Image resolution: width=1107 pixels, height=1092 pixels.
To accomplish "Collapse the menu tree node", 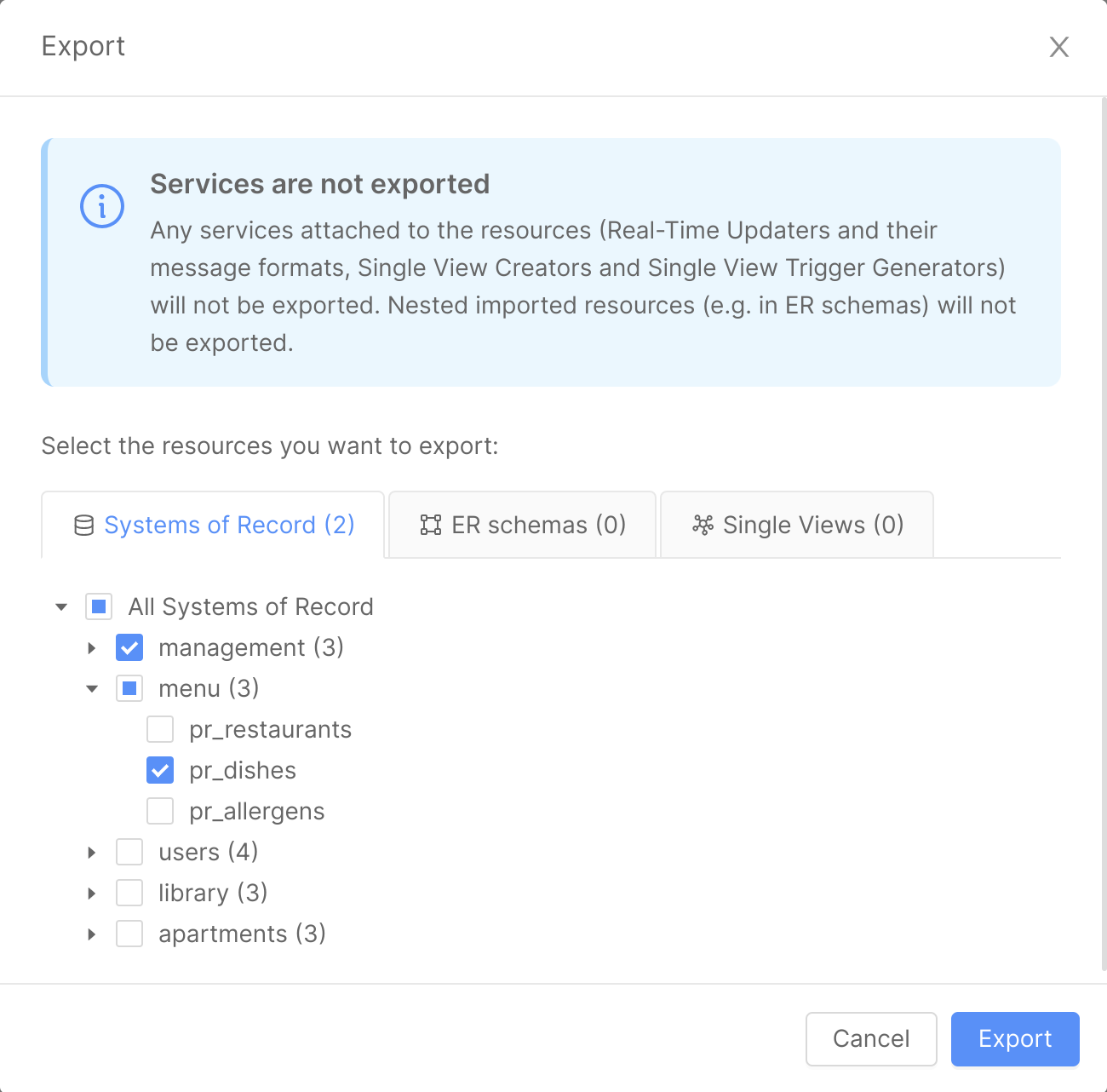I will coord(91,688).
